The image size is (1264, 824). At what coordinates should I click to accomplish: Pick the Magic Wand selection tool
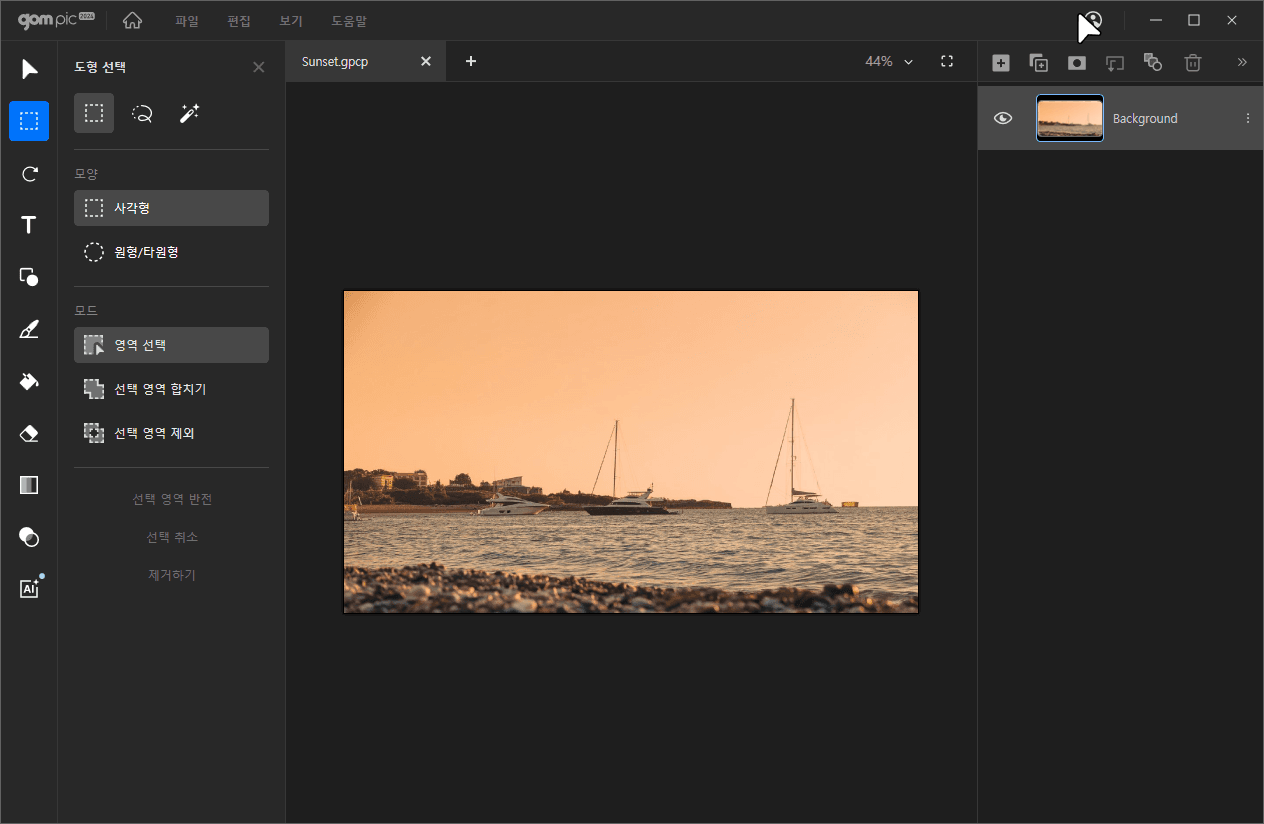(189, 114)
